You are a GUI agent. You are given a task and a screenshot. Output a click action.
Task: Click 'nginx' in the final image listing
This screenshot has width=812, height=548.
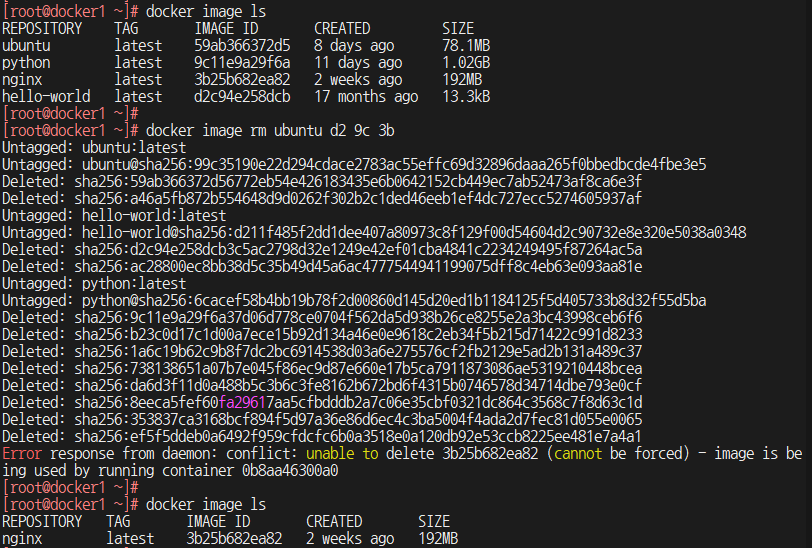pyautogui.click(x=22, y=539)
